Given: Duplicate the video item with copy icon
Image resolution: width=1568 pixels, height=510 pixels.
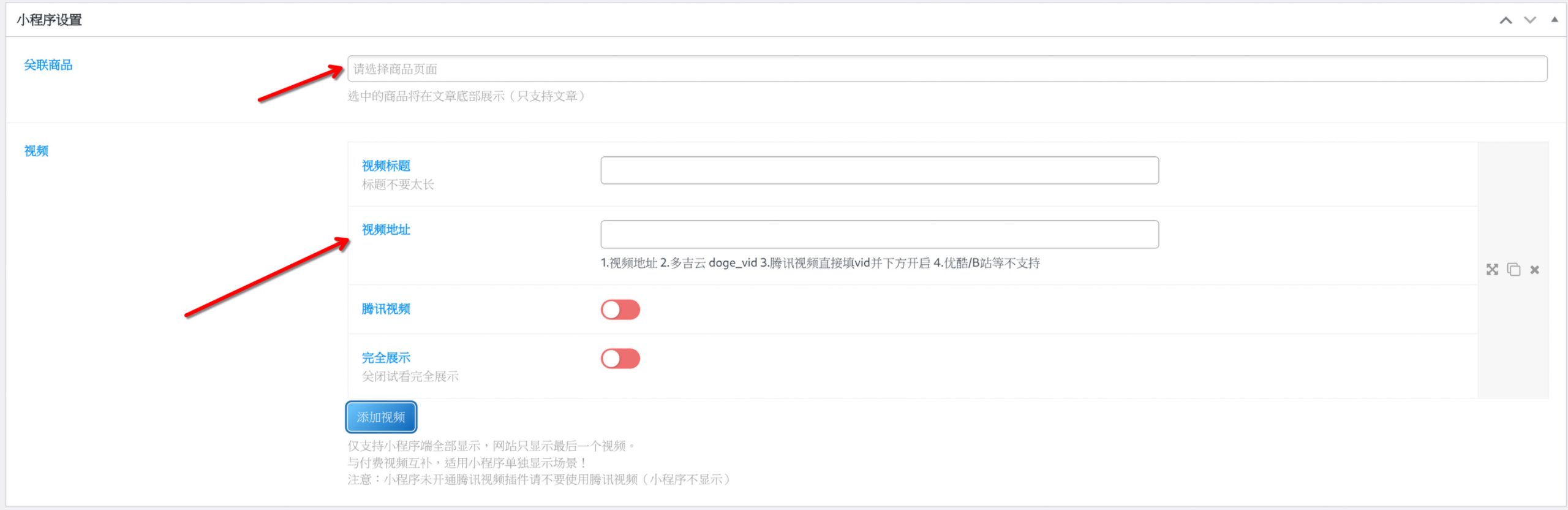Looking at the screenshot, I should tap(1513, 270).
